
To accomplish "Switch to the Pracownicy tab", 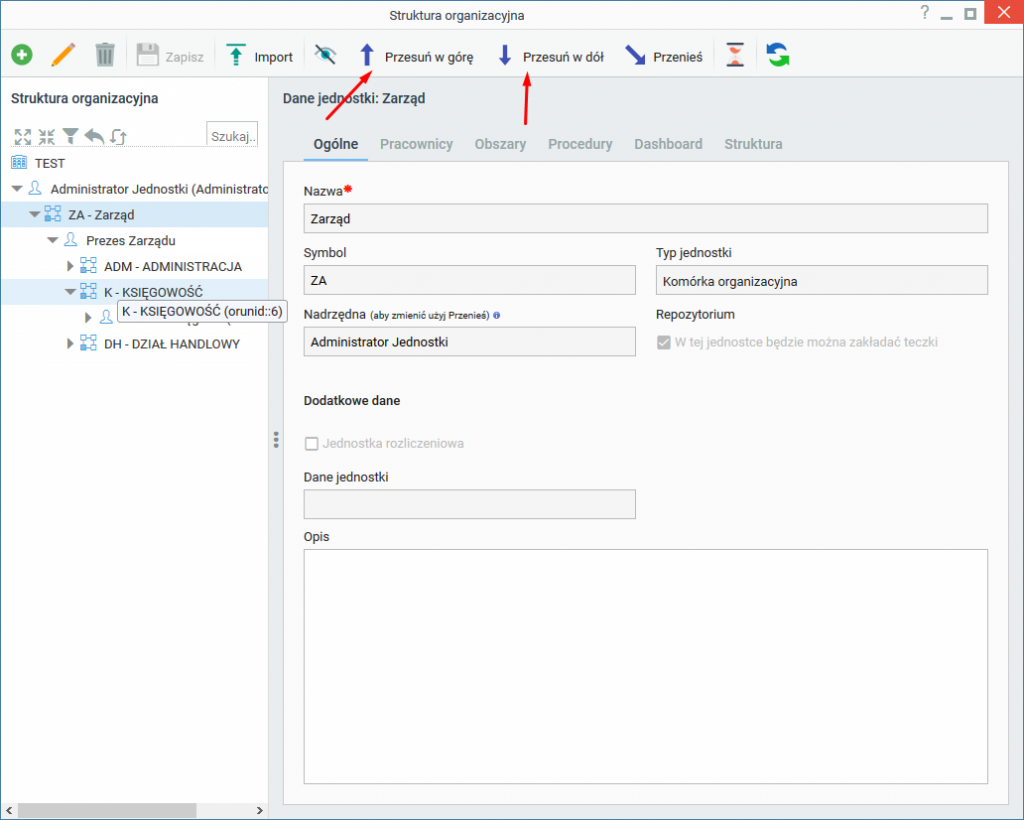I will (416, 144).
